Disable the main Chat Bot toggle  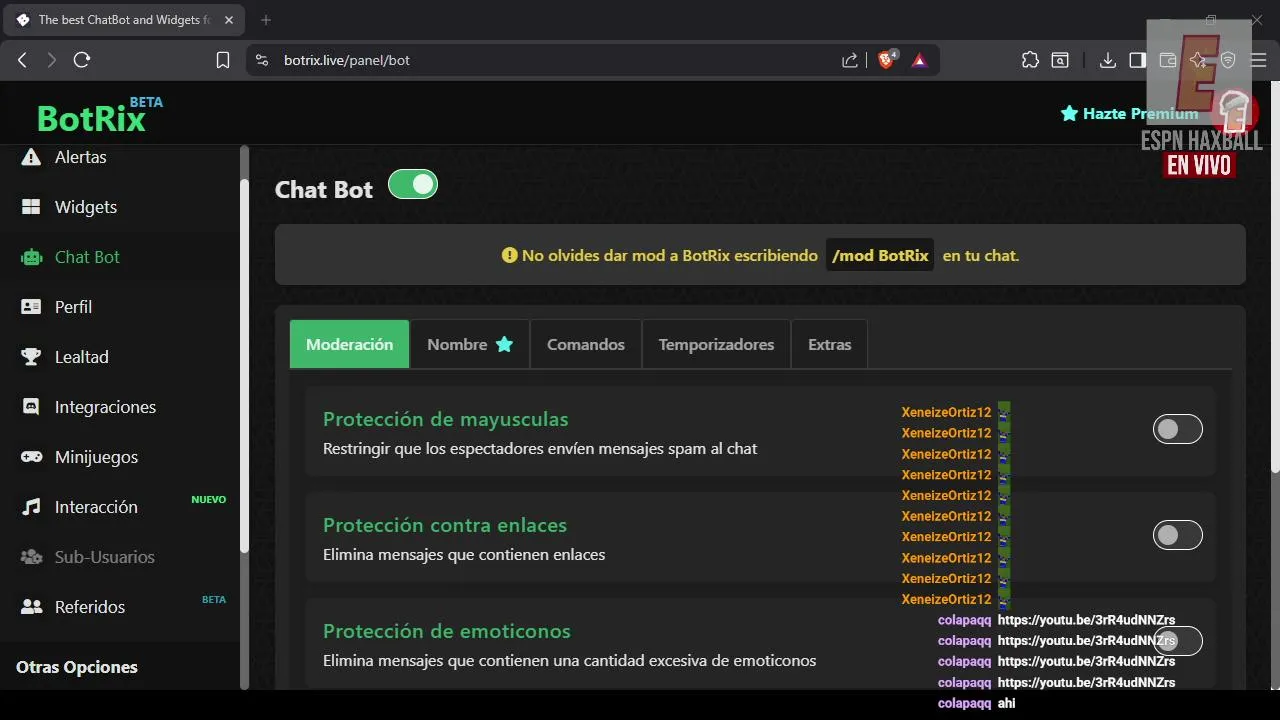click(413, 185)
